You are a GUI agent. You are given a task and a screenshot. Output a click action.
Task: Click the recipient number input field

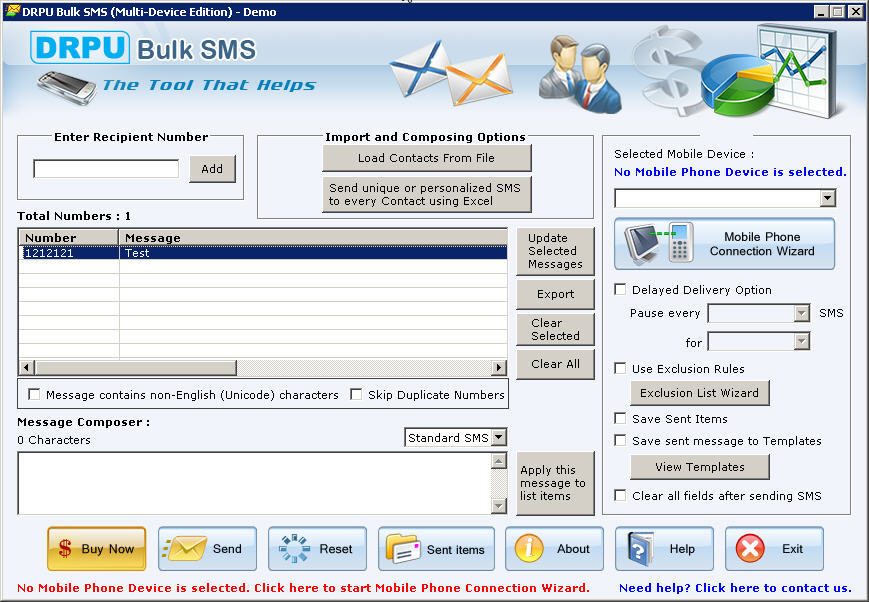coord(106,169)
